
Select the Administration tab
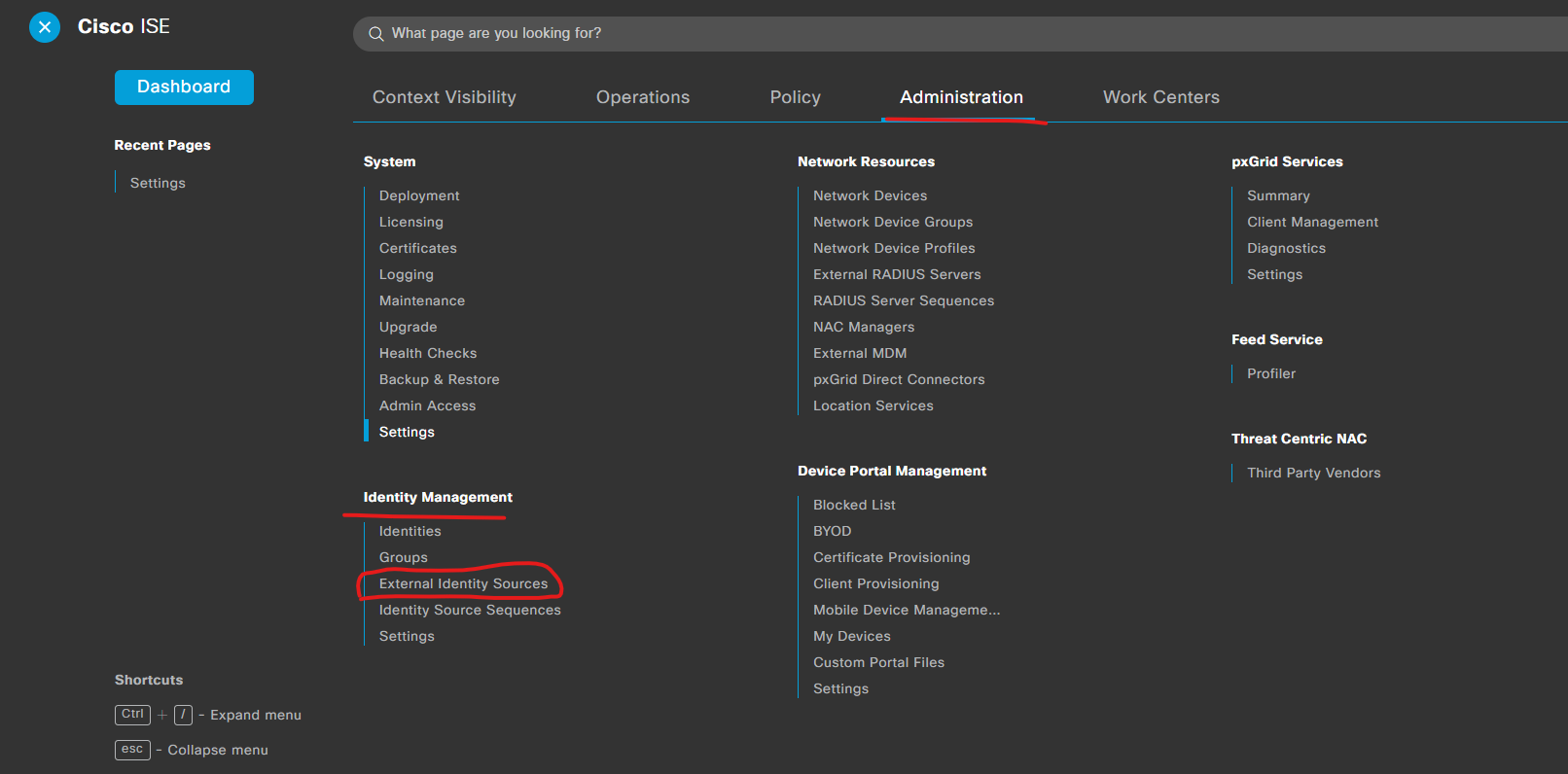click(x=961, y=97)
